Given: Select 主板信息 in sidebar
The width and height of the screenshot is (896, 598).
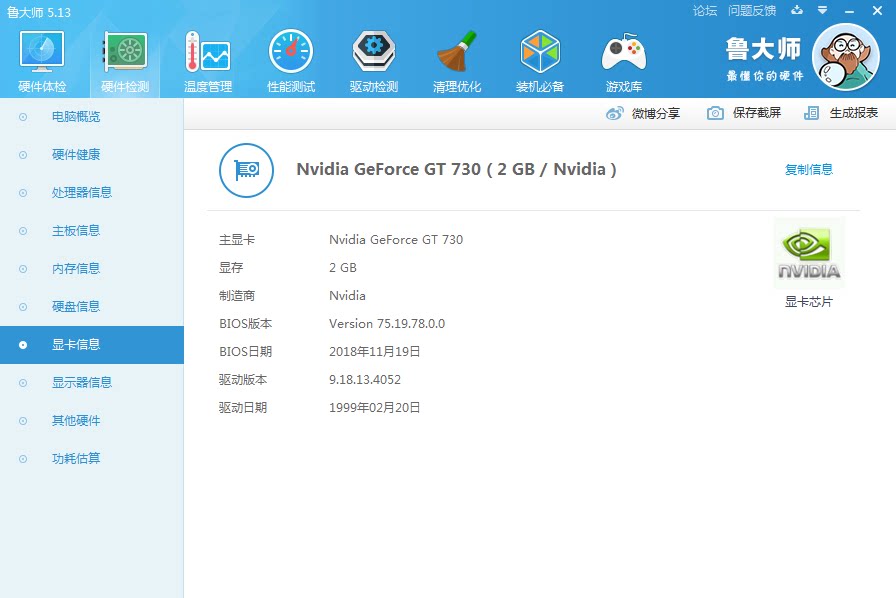Looking at the screenshot, I should (x=92, y=230).
